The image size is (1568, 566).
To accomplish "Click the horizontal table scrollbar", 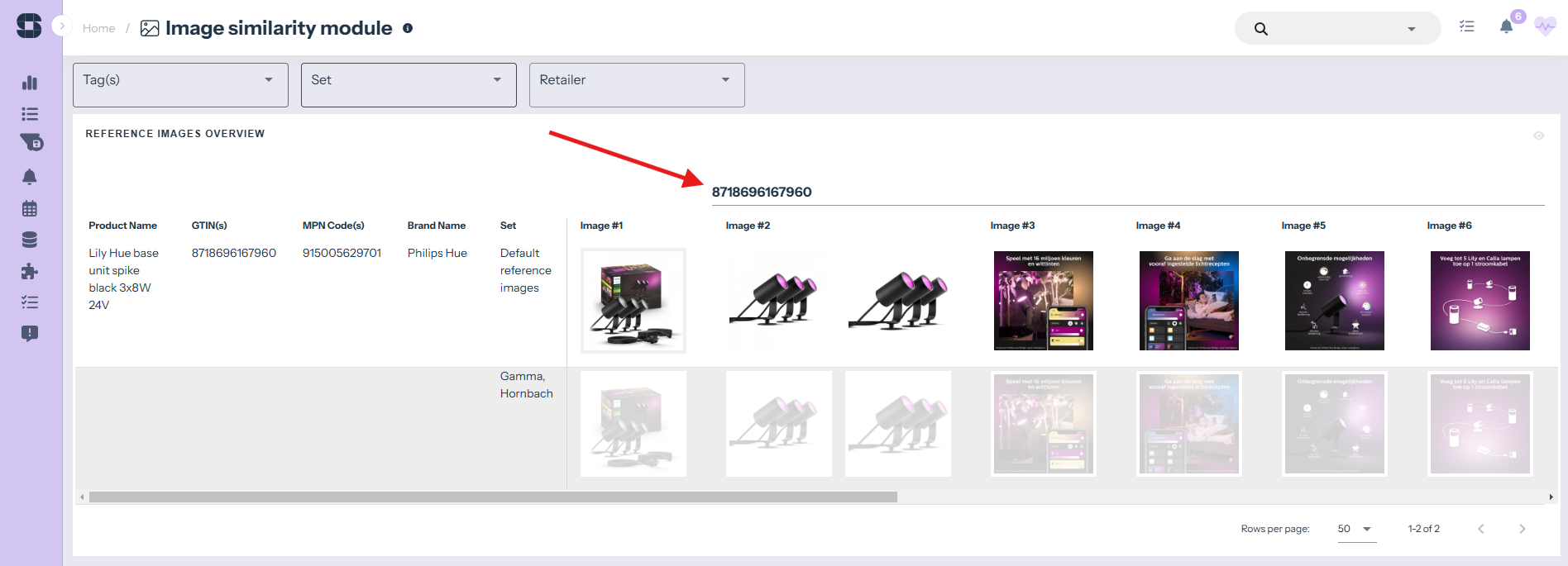I will [x=493, y=497].
